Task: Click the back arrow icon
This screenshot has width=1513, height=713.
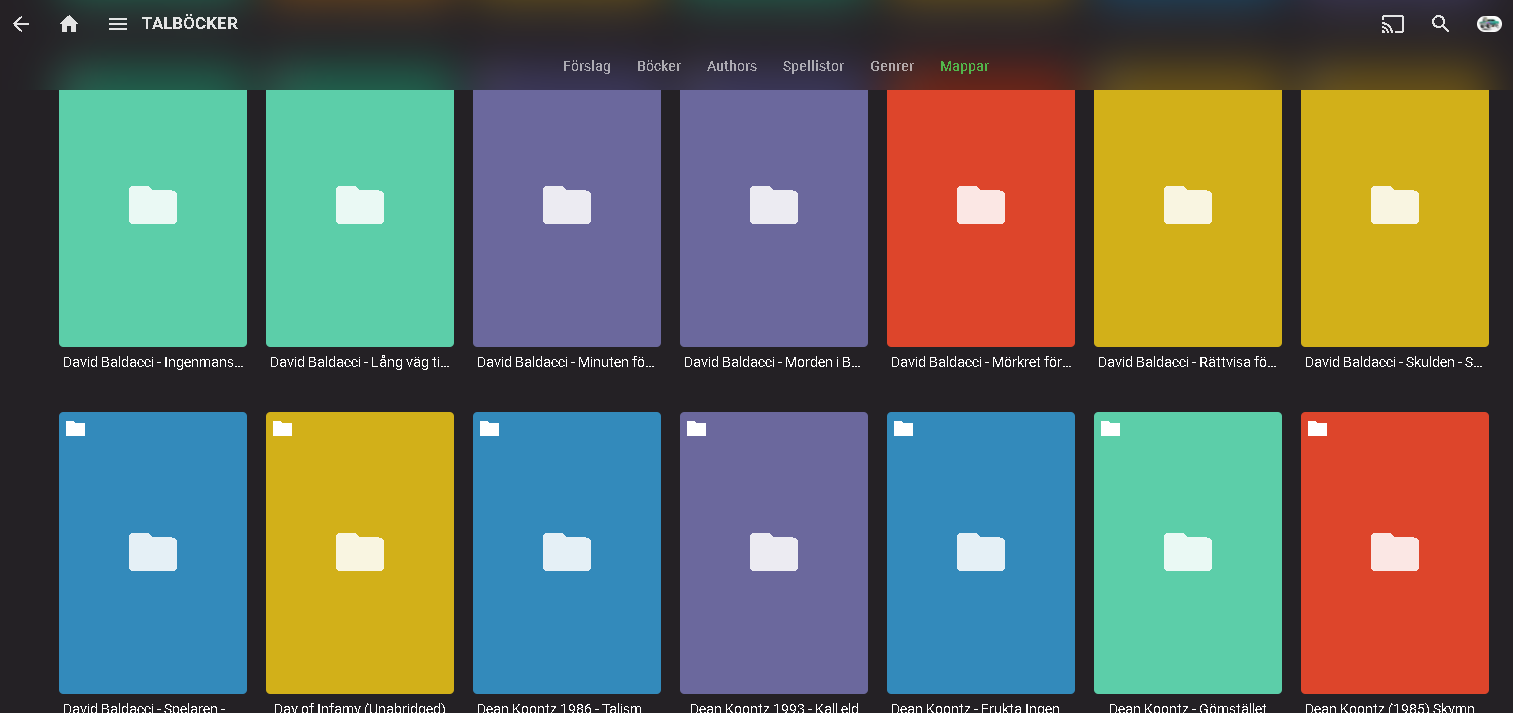Action: pyautogui.click(x=21, y=24)
